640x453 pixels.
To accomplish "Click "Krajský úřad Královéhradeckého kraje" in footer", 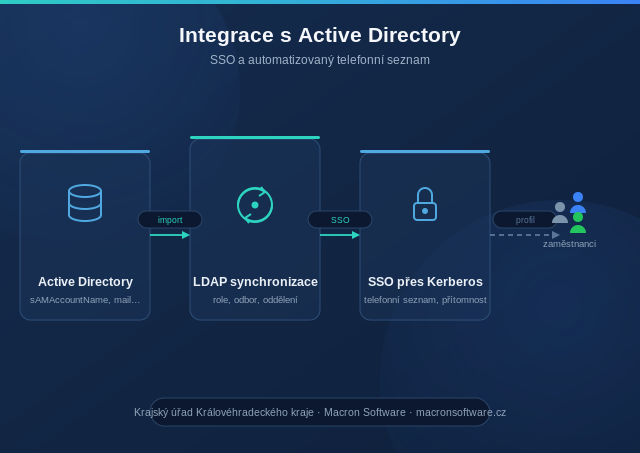I will pyautogui.click(x=224, y=412).
